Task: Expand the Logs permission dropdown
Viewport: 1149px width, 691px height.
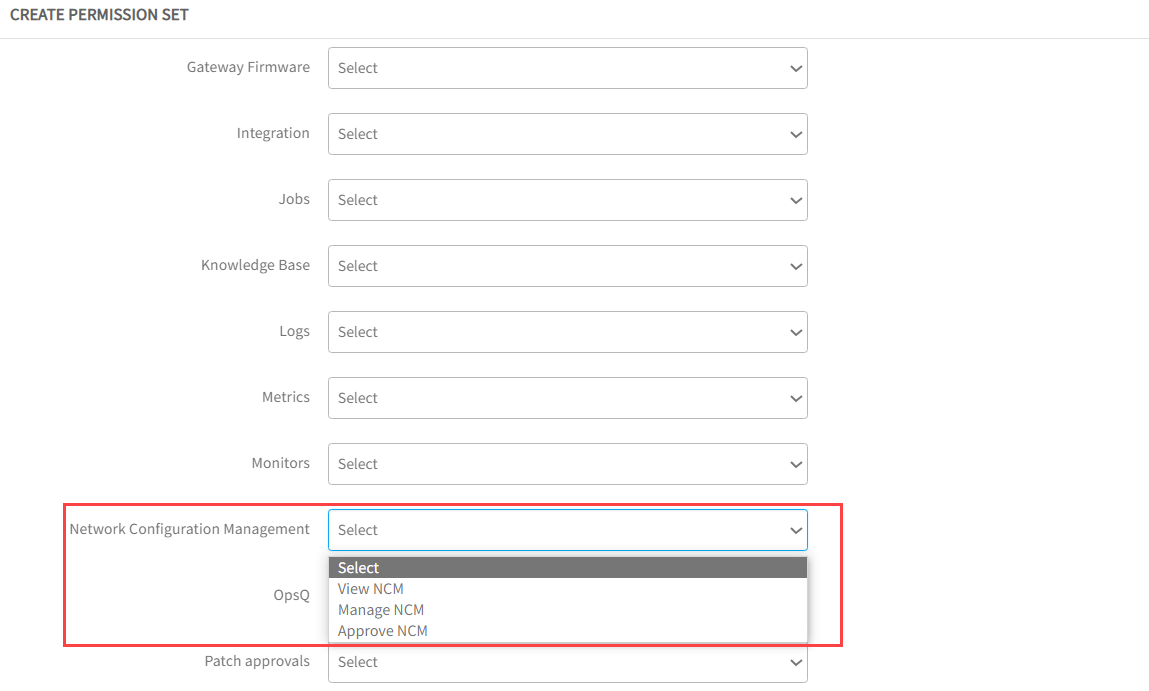Action: click(x=568, y=332)
